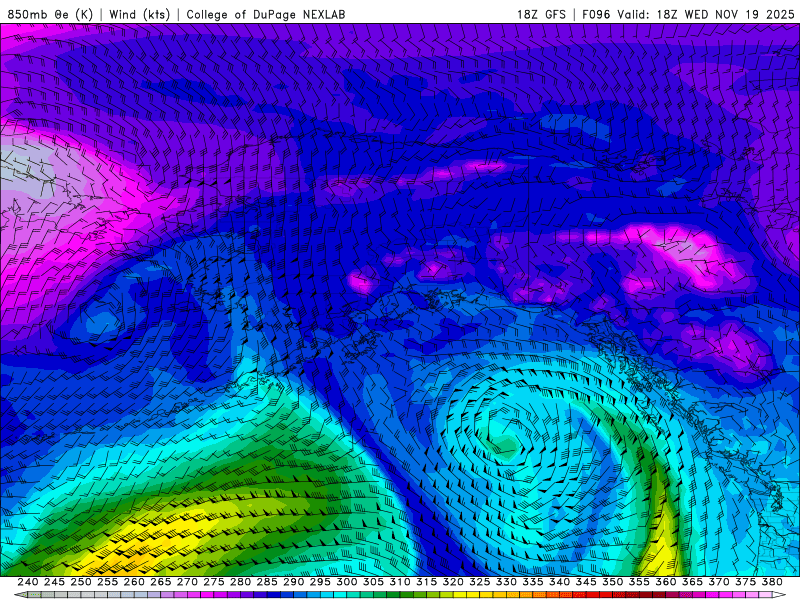Image resolution: width=800 pixels, height=600 pixels.
Task: Click the 320 value on the color scale
Action: coord(453,582)
